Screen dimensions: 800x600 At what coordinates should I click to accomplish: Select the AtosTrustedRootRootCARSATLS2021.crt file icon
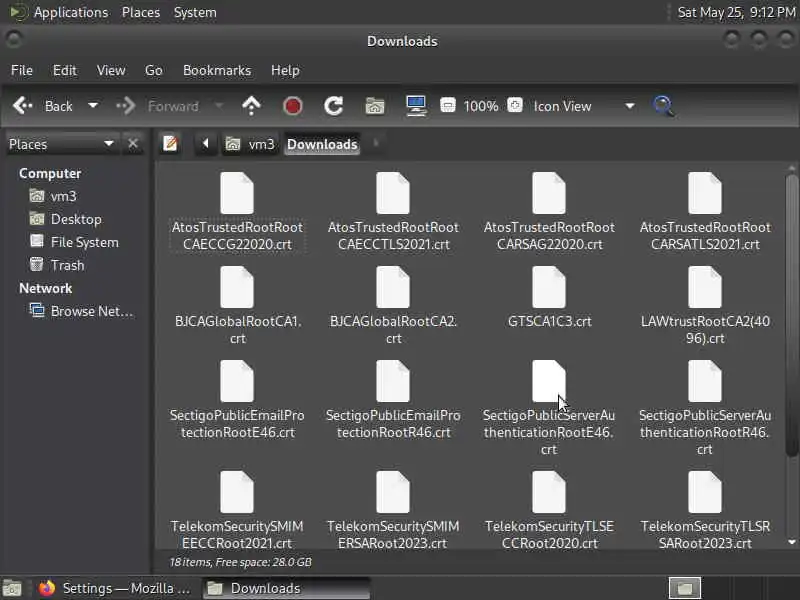point(705,193)
